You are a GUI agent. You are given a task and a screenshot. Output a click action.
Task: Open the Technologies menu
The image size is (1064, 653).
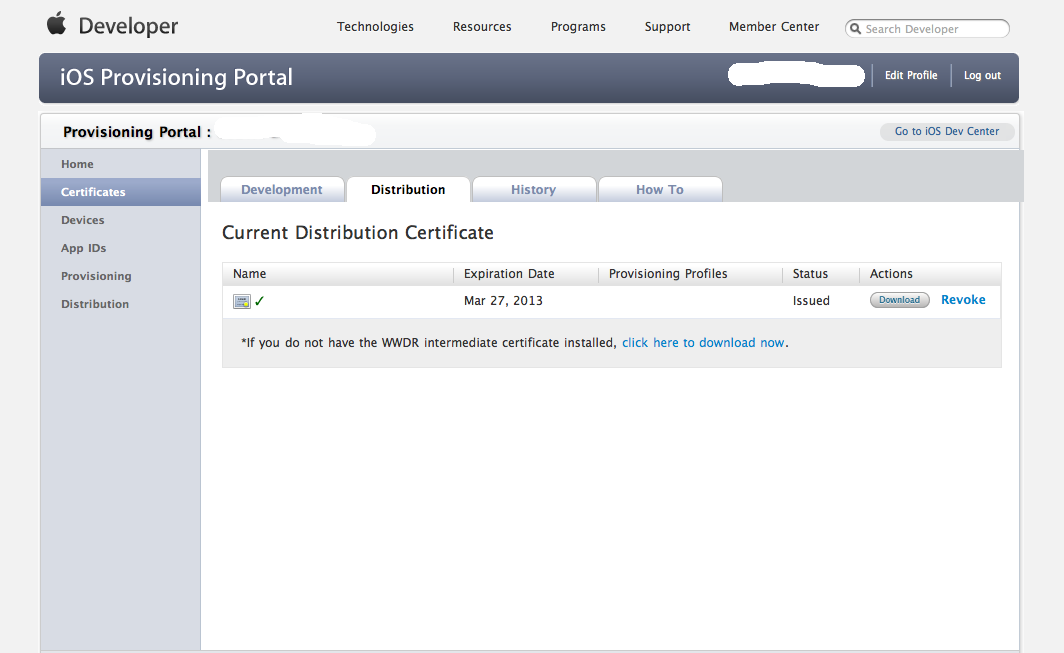pyautogui.click(x=375, y=26)
